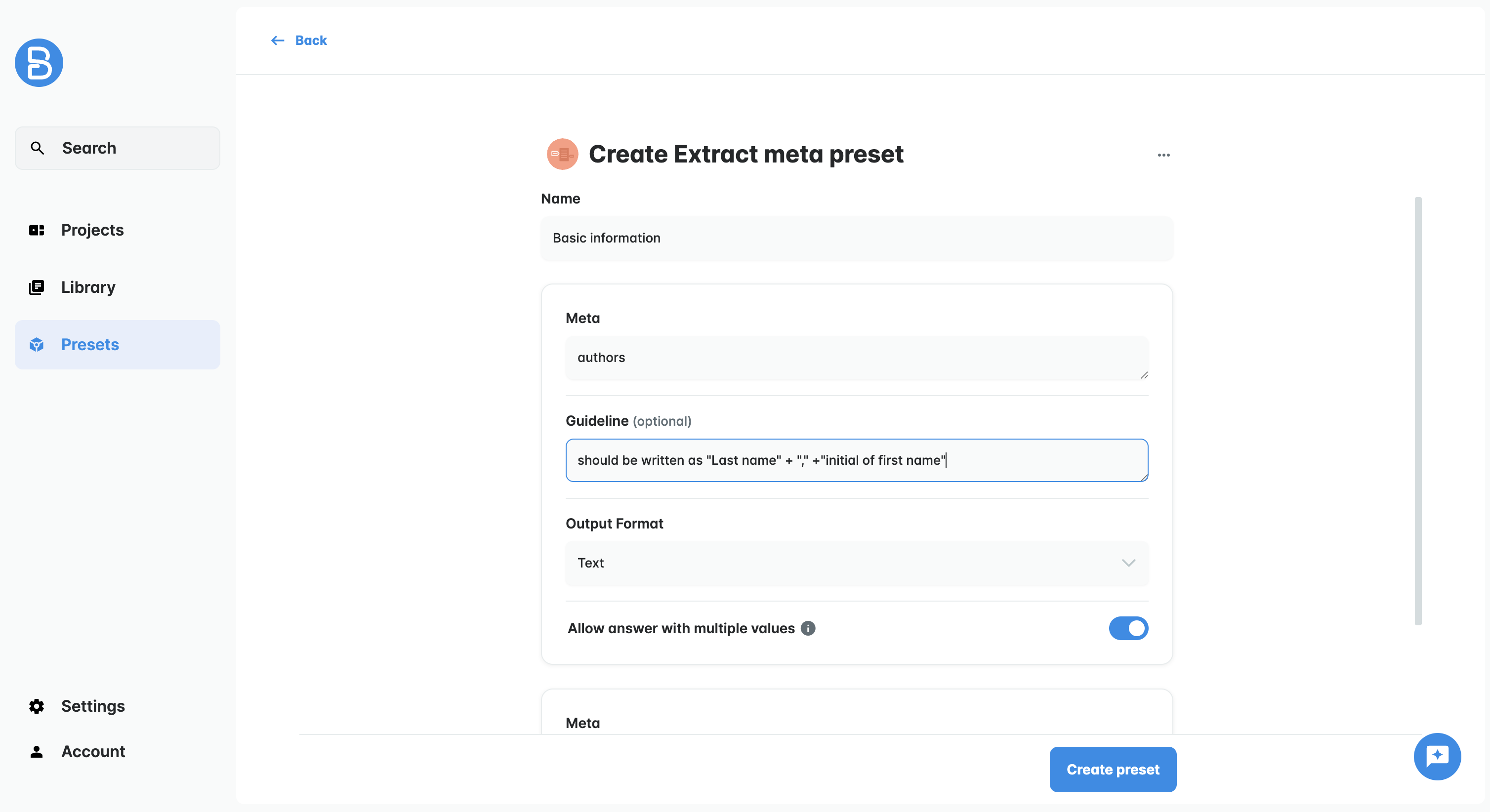Go to the Library section
Image resolution: width=1490 pixels, height=812 pixels.
88,287
